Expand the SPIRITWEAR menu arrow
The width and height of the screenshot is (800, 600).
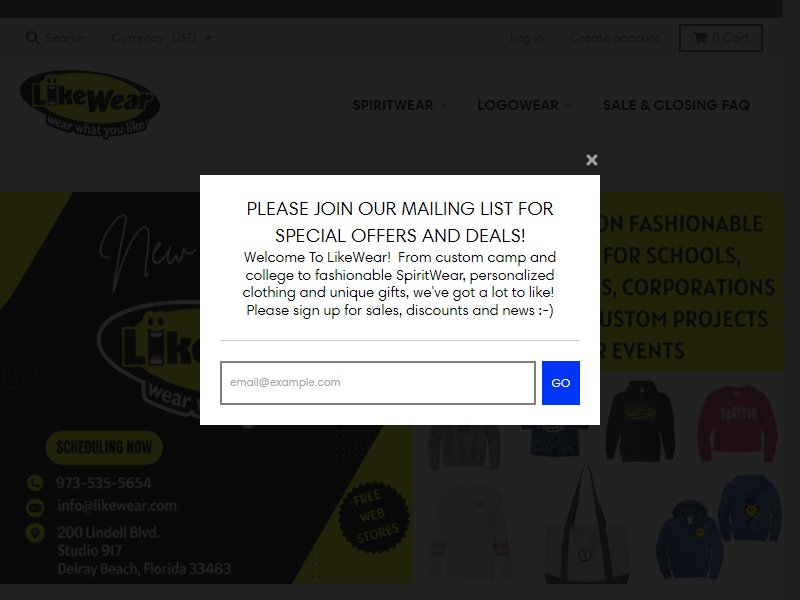(443, 106)
